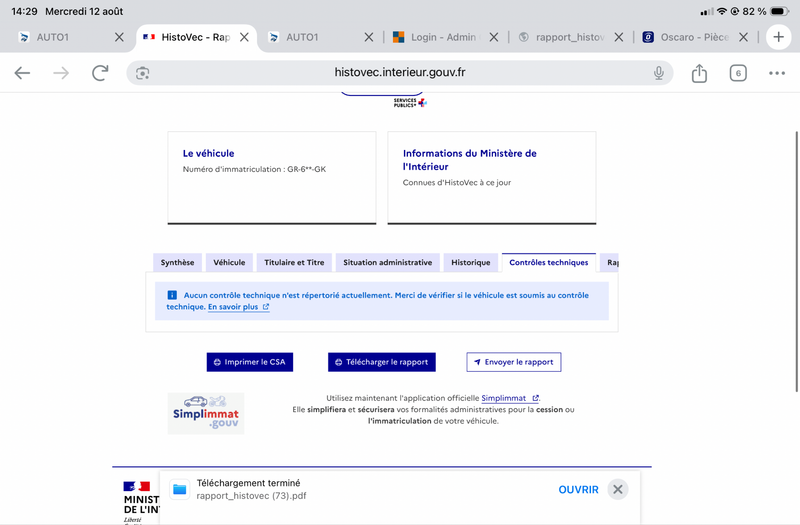Viewport: 800px width, 525px height.
Task: Close the first AUTO1 tab
Action: pos(119,37)
